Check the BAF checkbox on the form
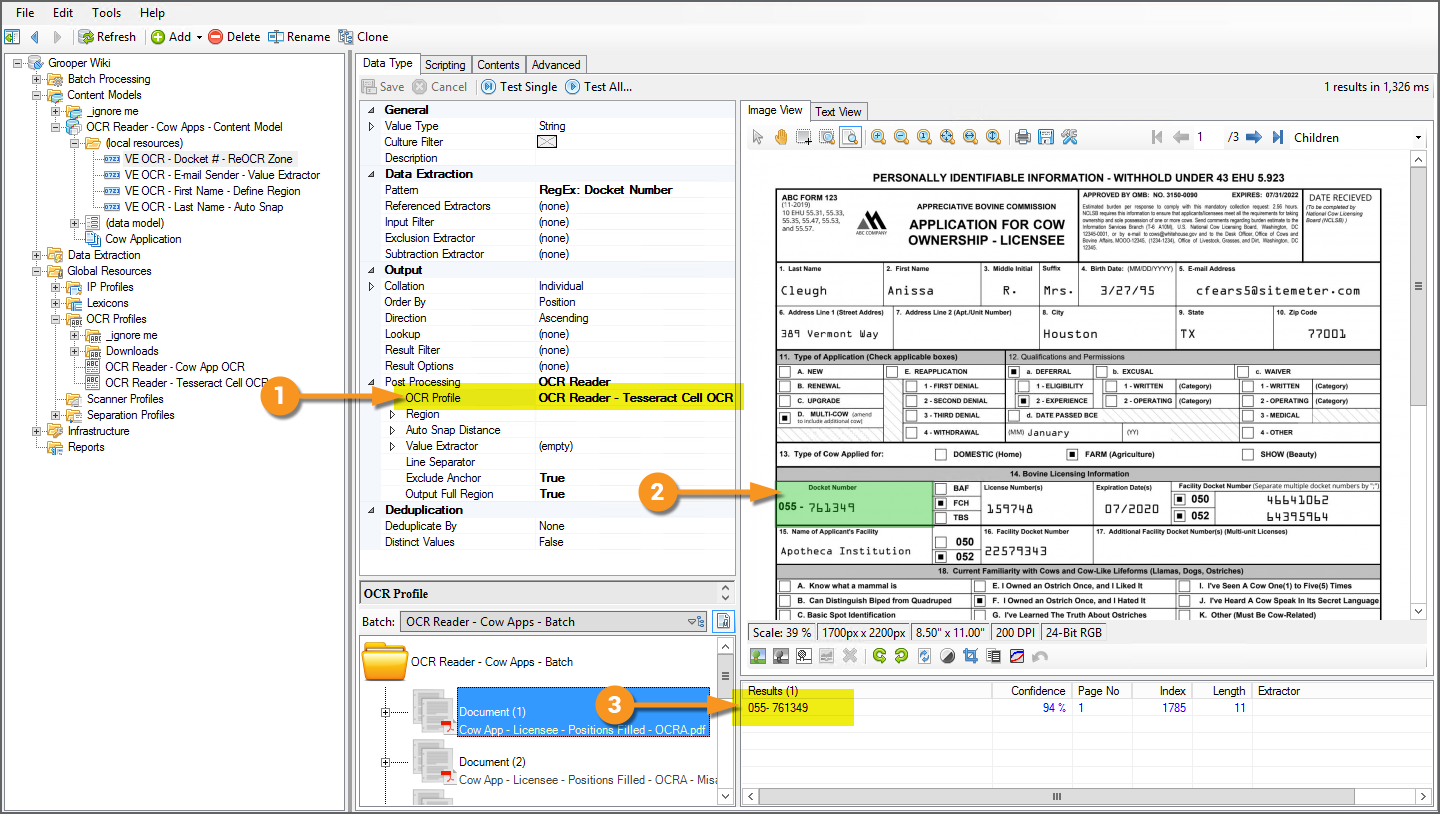Viewport: 1440px width, 814px height. [941, 489]
